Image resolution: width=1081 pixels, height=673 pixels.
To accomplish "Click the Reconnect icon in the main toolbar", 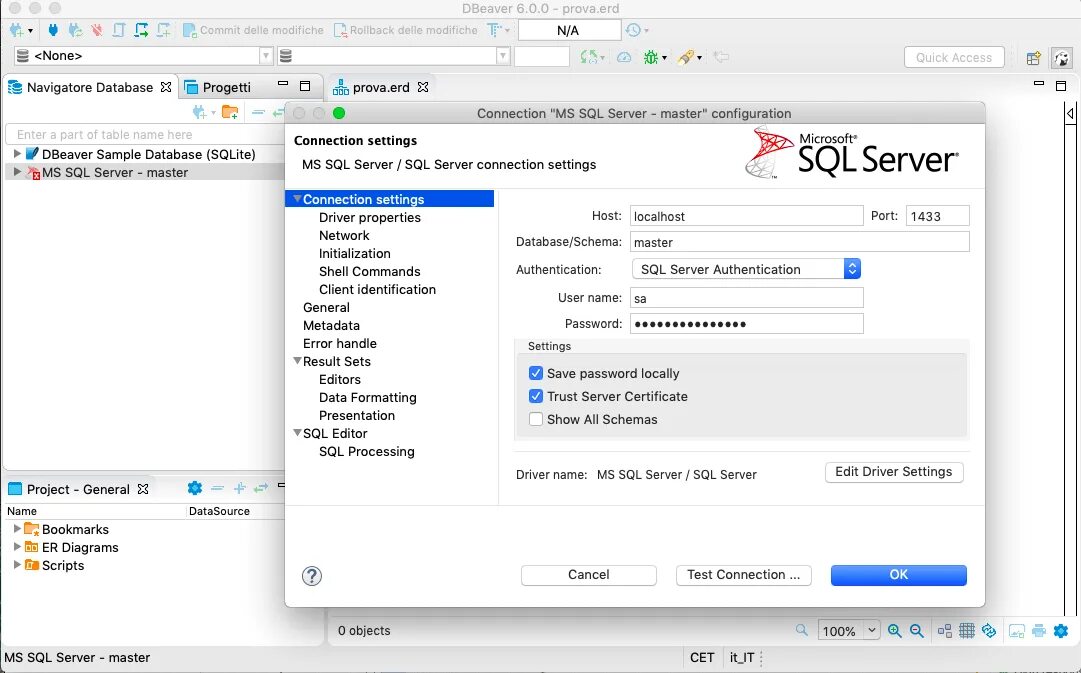I will tap(75, 30).
